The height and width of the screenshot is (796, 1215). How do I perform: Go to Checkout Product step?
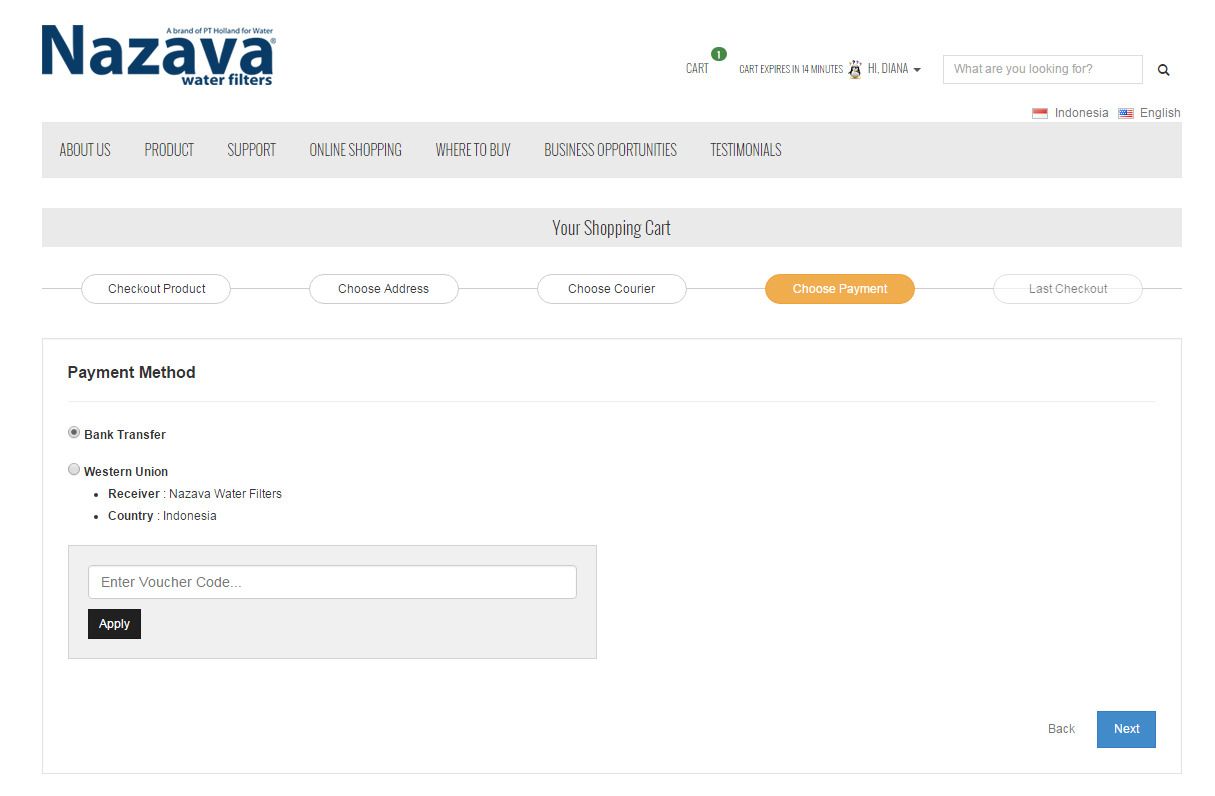(x=156, y=289)
